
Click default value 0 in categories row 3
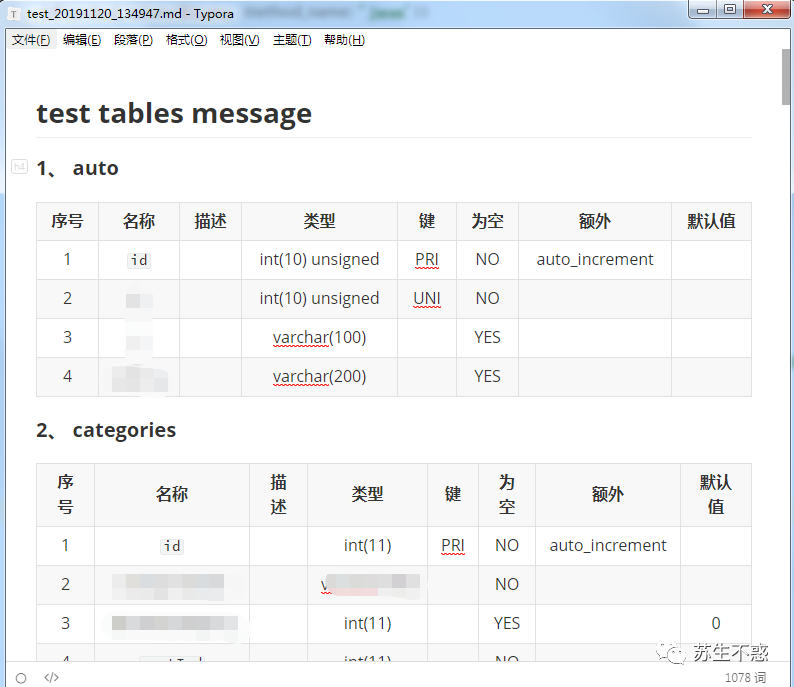(x=716, y=624)
